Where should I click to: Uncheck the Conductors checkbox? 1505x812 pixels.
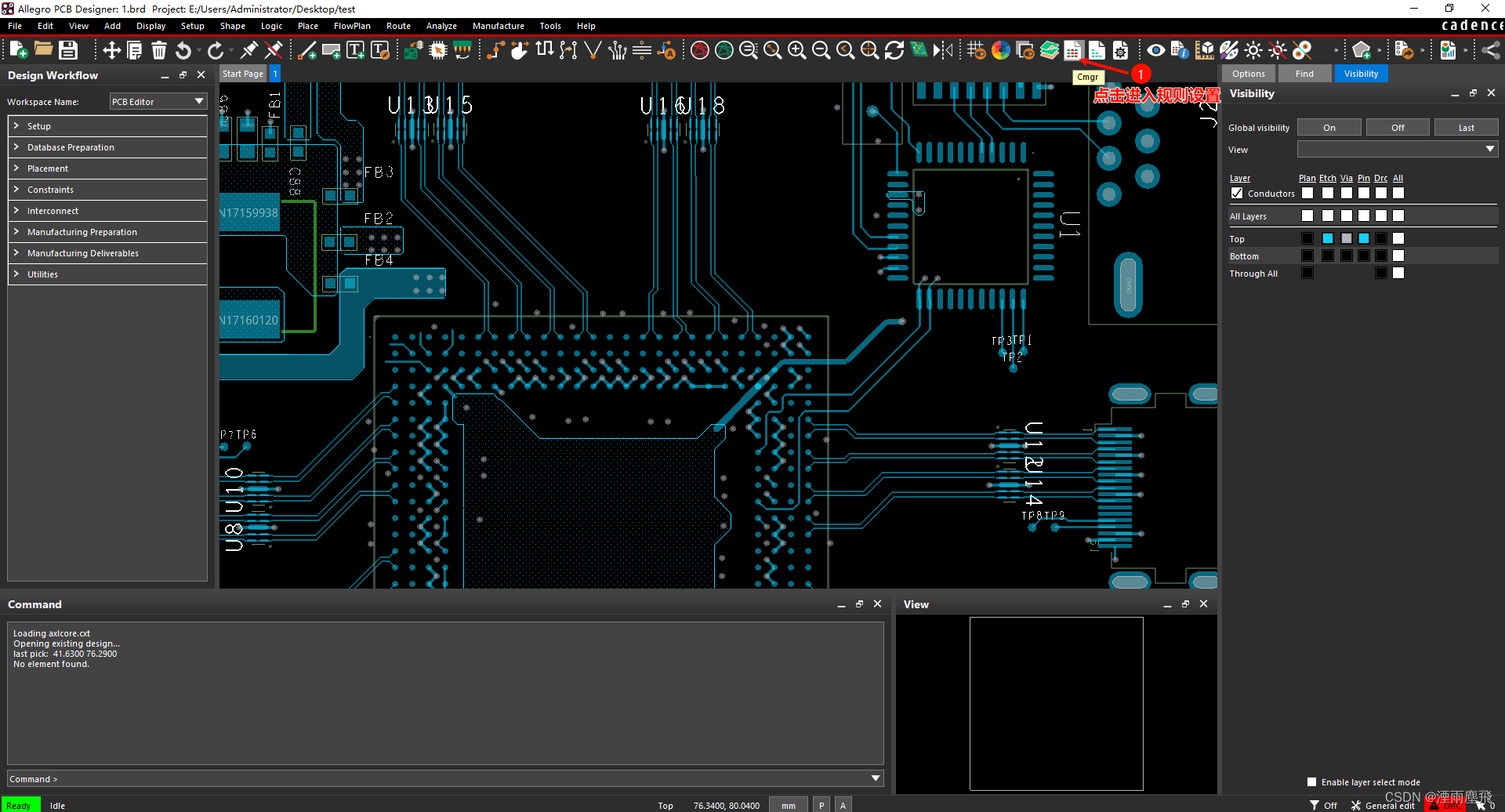[x=1237, y=193]
